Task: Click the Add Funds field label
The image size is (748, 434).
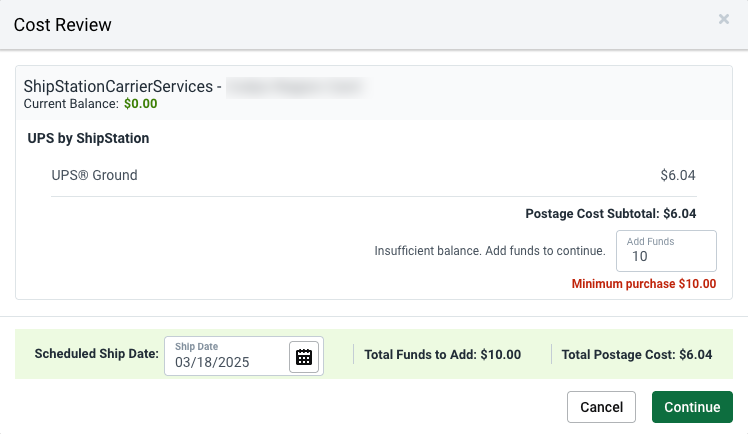Action: pyautogui.click(x=650, y=241)
